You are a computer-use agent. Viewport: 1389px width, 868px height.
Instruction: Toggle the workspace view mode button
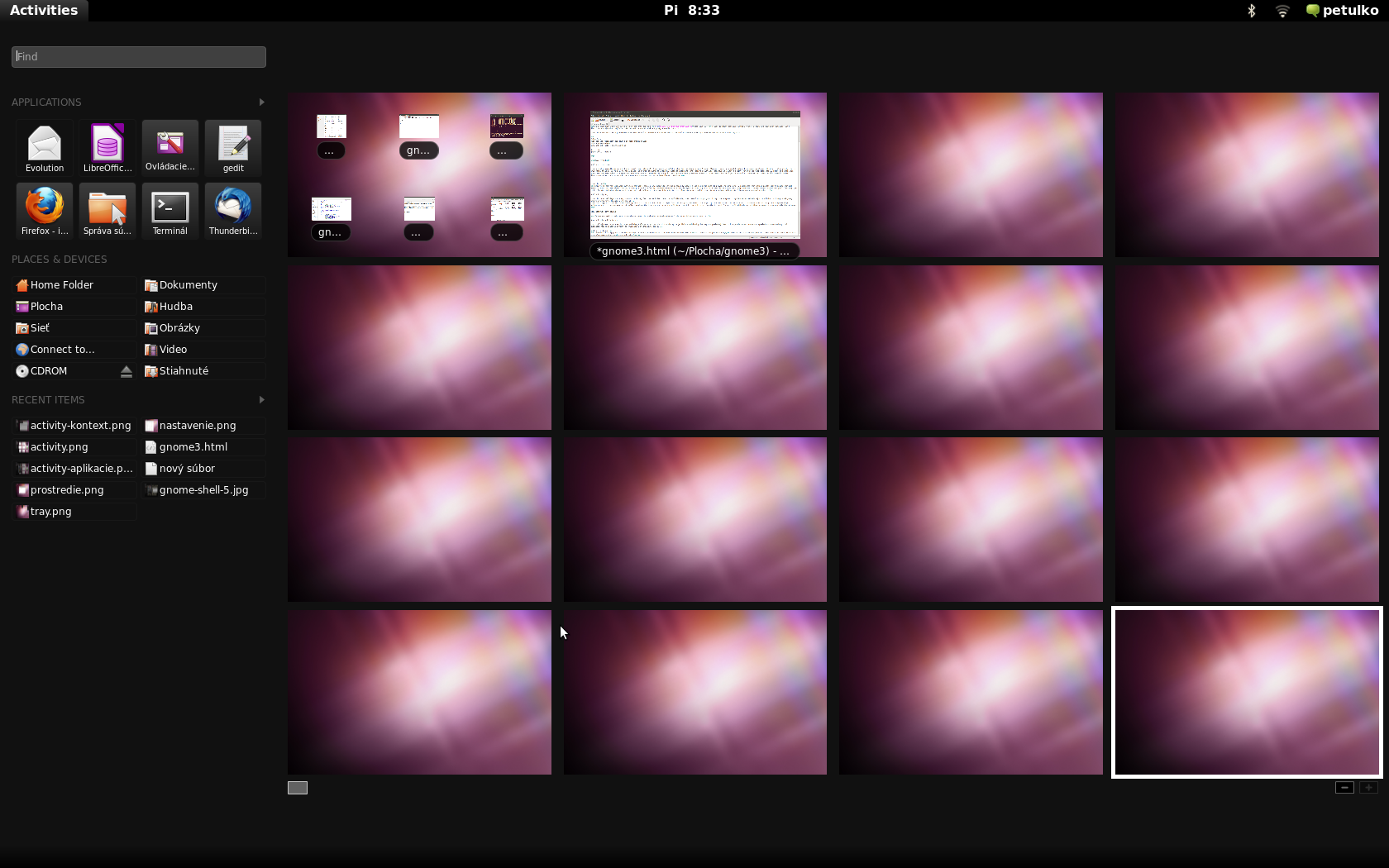pos(298,788)
